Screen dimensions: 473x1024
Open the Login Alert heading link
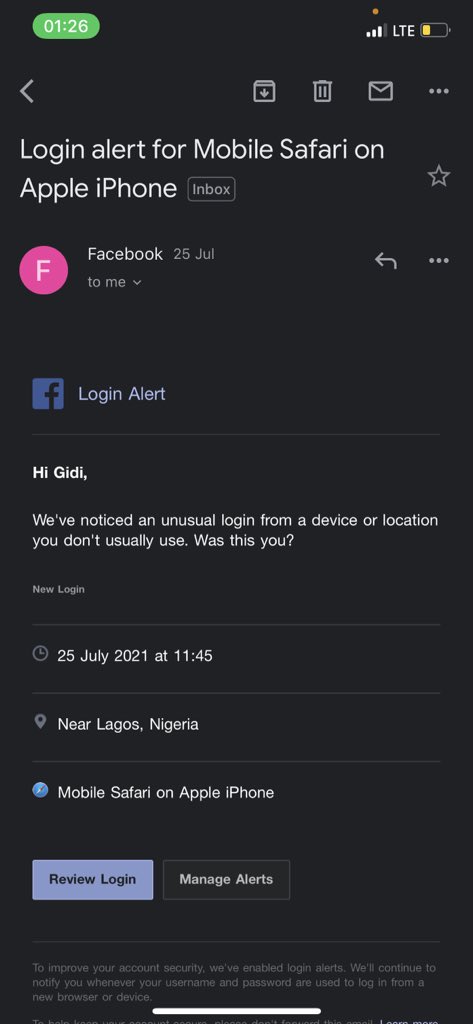pyautogui.click(x=122, y=394)
